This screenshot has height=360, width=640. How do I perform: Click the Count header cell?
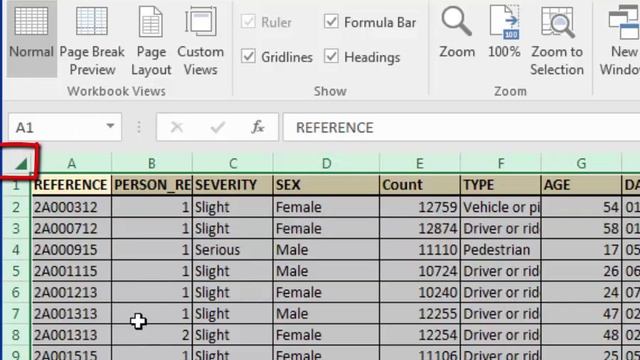420,185
